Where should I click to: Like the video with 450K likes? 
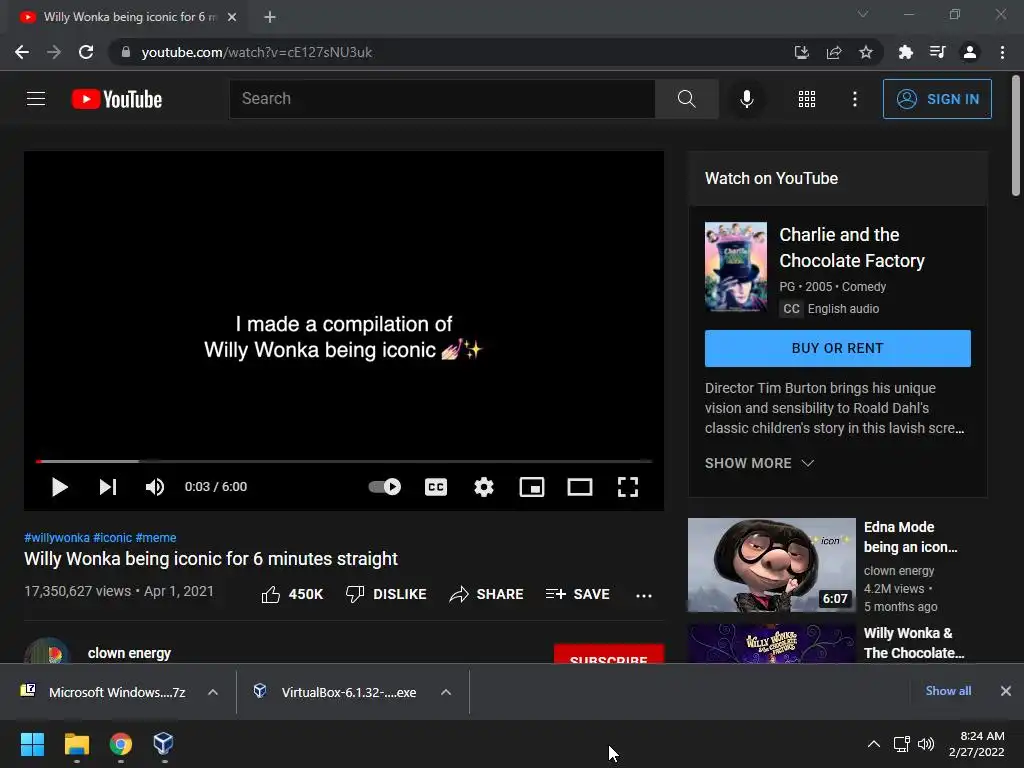292,594
